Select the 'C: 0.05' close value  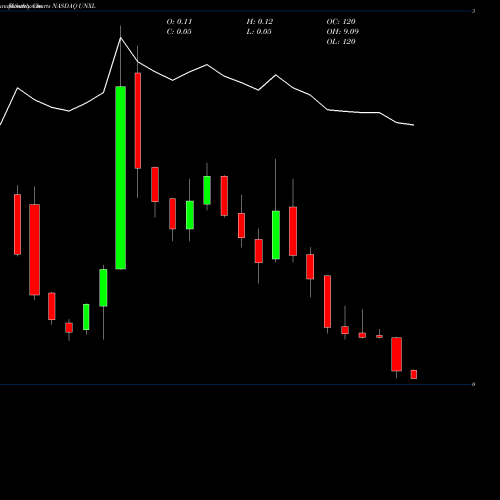(x=179, y=32)
